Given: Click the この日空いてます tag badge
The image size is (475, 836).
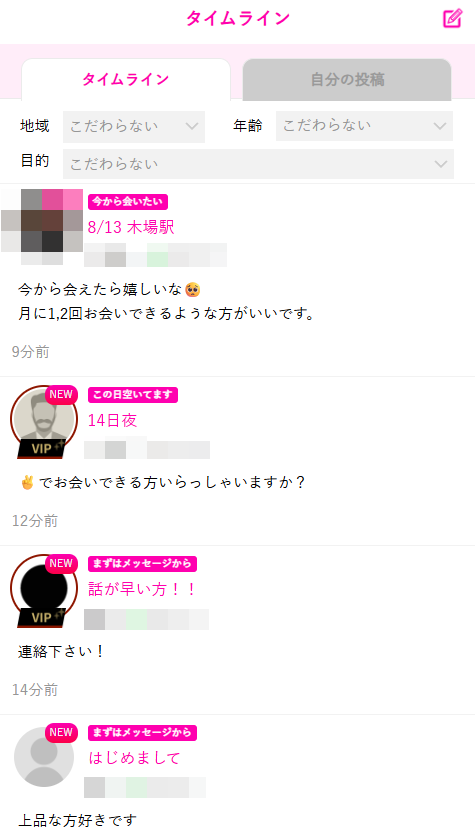Looking at the screenshot, I should (133, 395).
